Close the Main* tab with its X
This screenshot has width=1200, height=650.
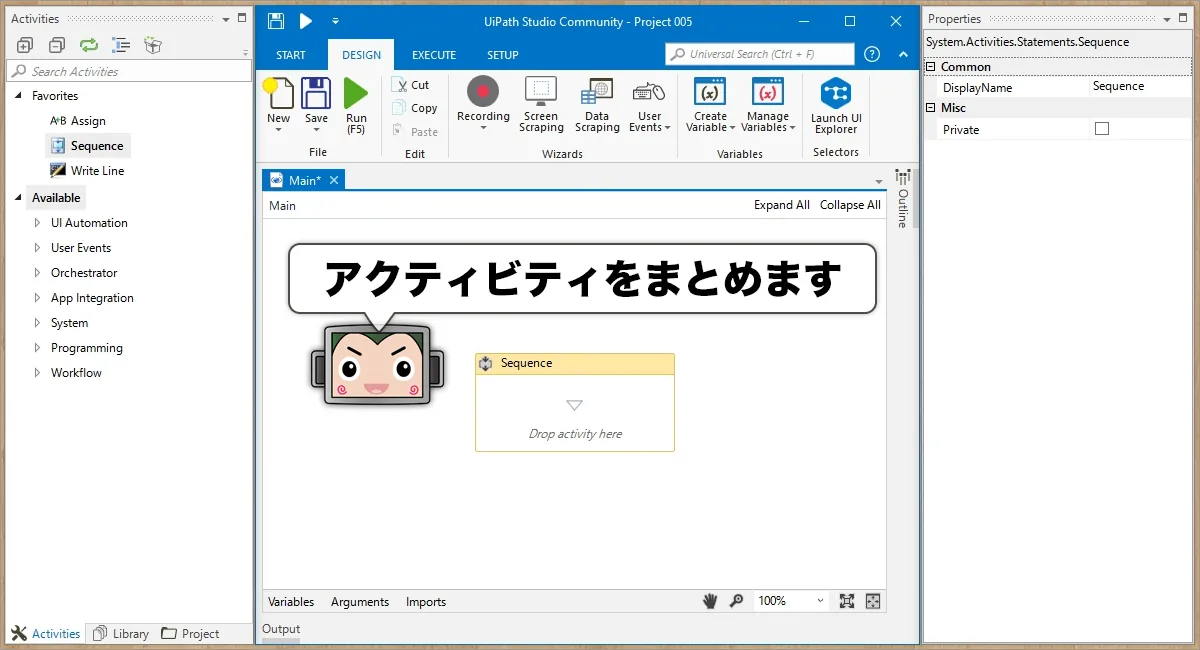(334, 180)
